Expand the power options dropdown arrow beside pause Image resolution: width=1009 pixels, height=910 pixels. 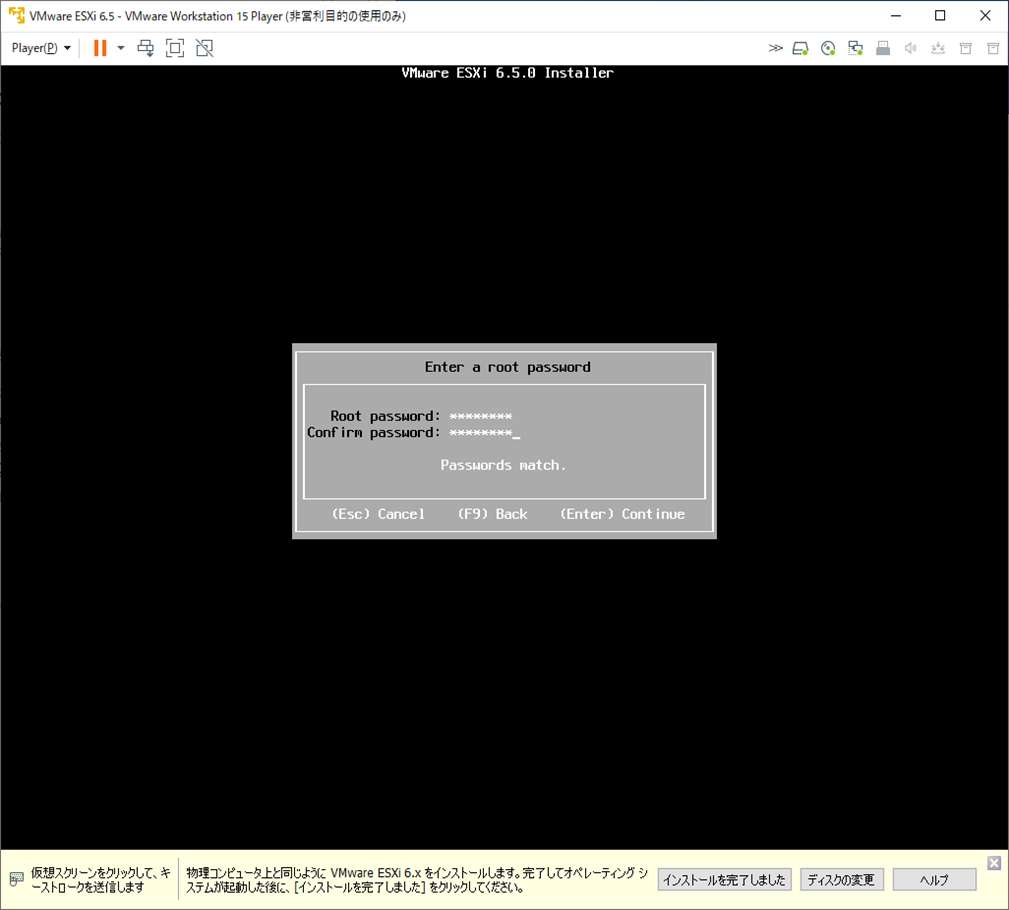pyautogui.click(x=120, y=48)
